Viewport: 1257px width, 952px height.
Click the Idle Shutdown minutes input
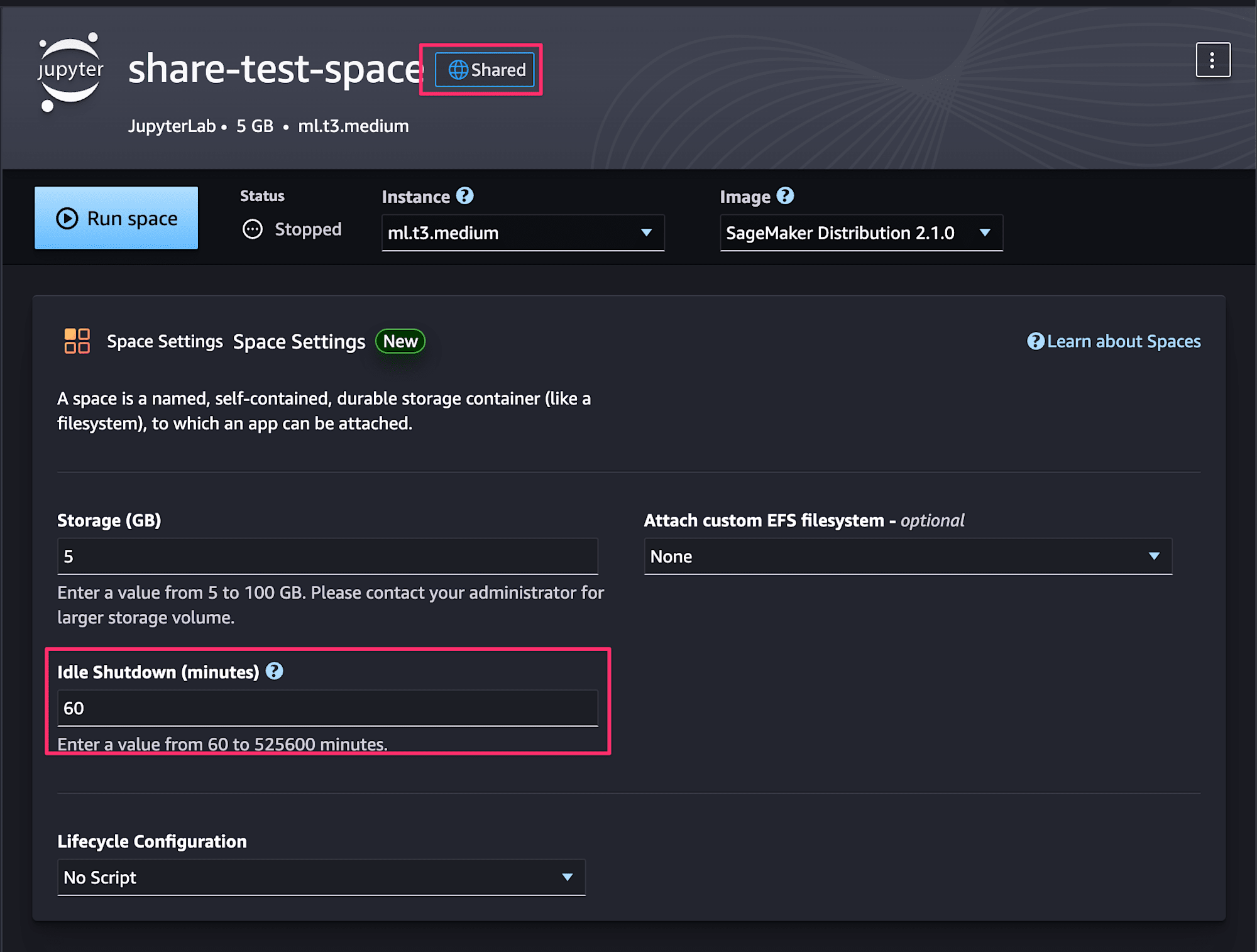[327, 709]
